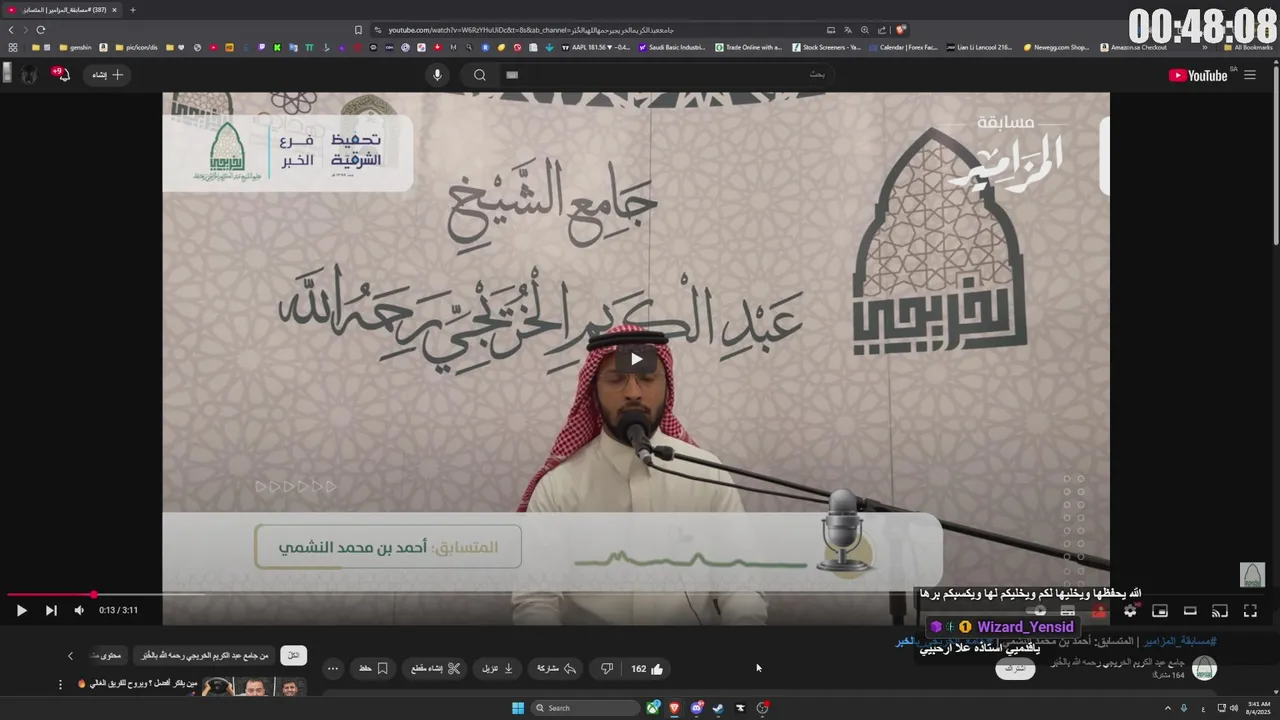Viewport: 1280px width, 720px height.
Task: Select the 'من جامع عبد الكريم الخريجي' chip
Action: [x=206, y=655]
